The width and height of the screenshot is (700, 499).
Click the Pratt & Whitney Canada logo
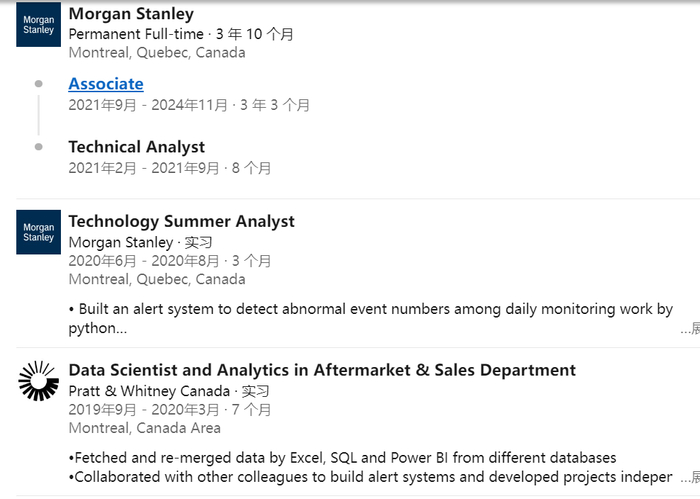tap(38, 381)
